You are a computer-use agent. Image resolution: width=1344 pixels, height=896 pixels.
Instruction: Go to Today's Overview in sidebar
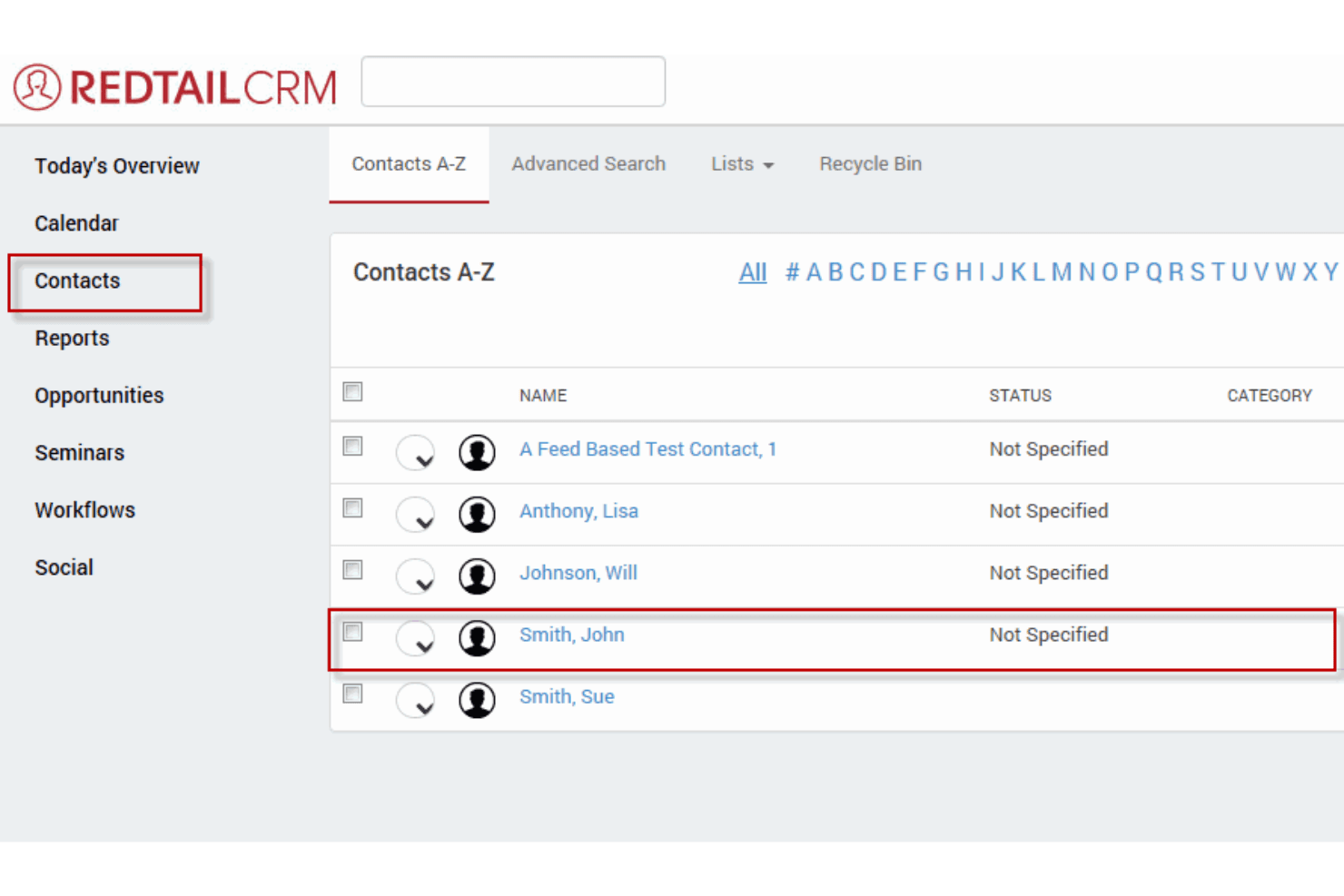click(x=117, y=166)
